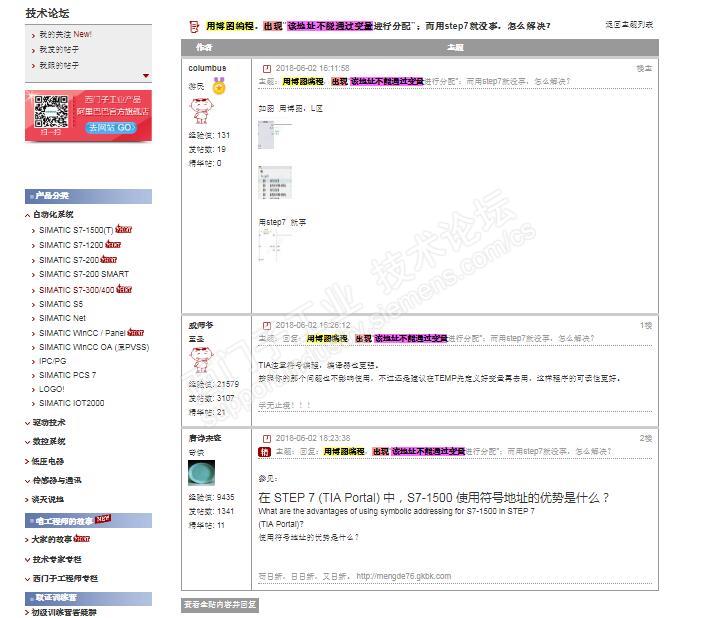
Task: Open second attached image thumbnail in columbus's post
Action: (275, 183)
